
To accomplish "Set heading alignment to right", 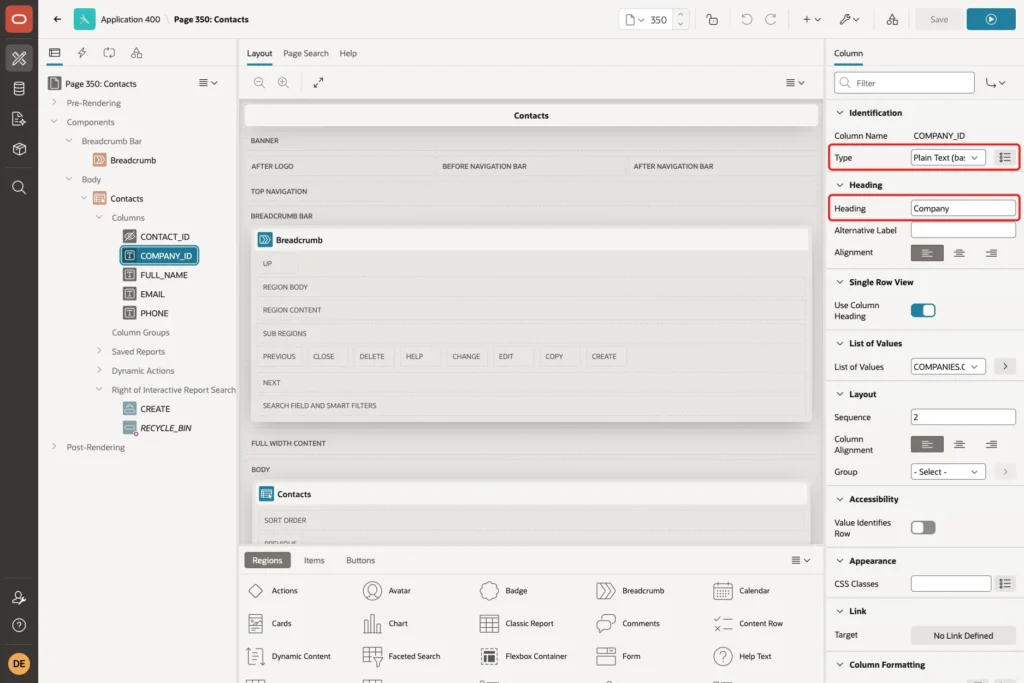I will click(991, 253).
